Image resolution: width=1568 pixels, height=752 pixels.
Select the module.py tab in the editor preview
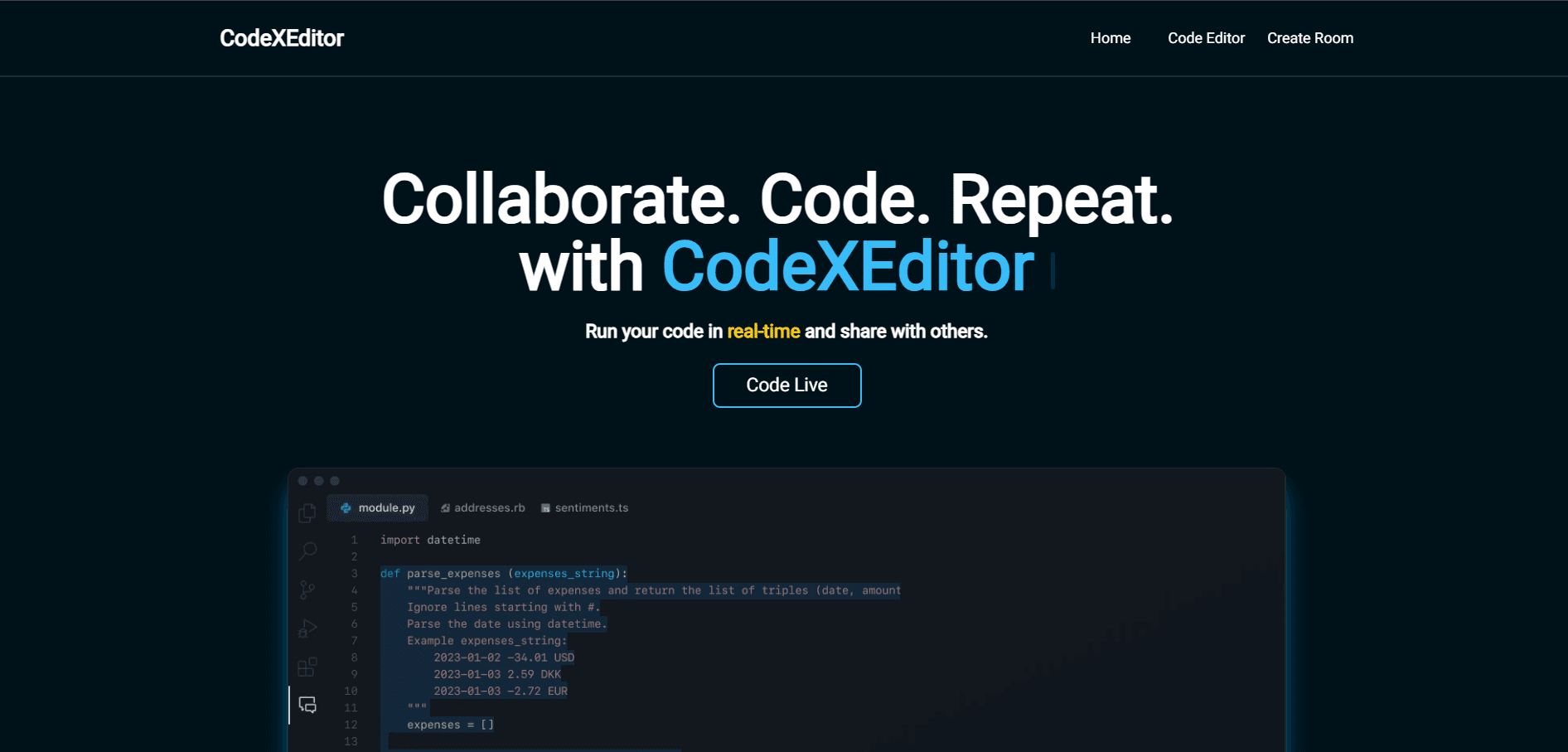click(x=378, y=507)
